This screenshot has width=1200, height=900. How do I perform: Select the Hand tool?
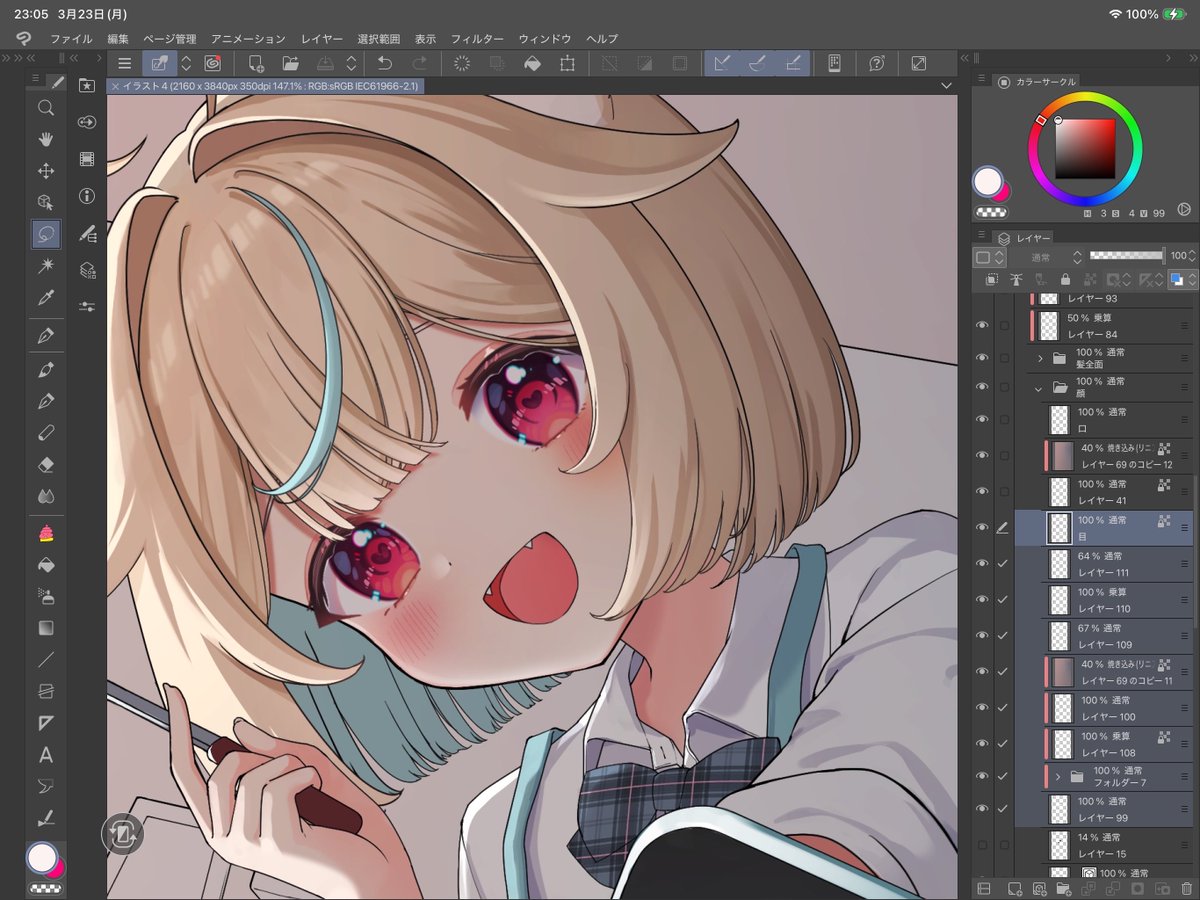coord(45,141)
